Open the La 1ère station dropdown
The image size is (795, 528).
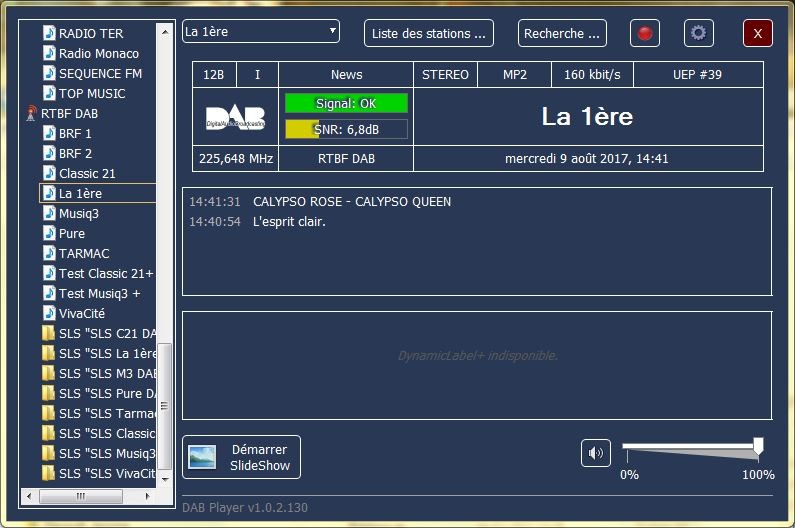tap(261, 31)
